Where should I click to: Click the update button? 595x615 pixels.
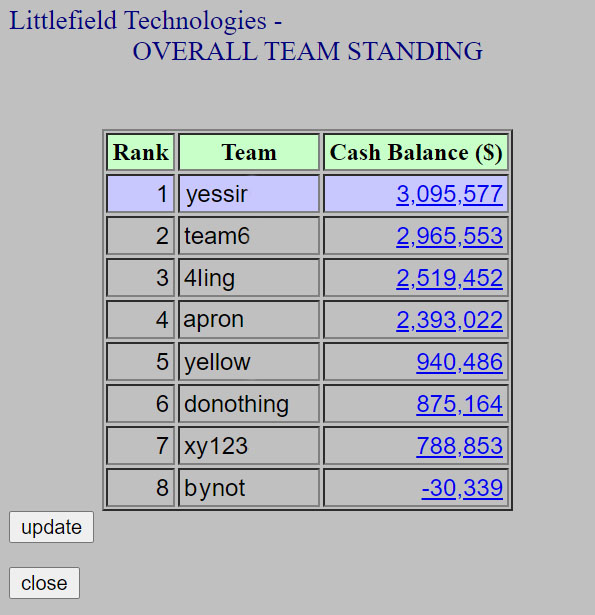coord(51,527)
